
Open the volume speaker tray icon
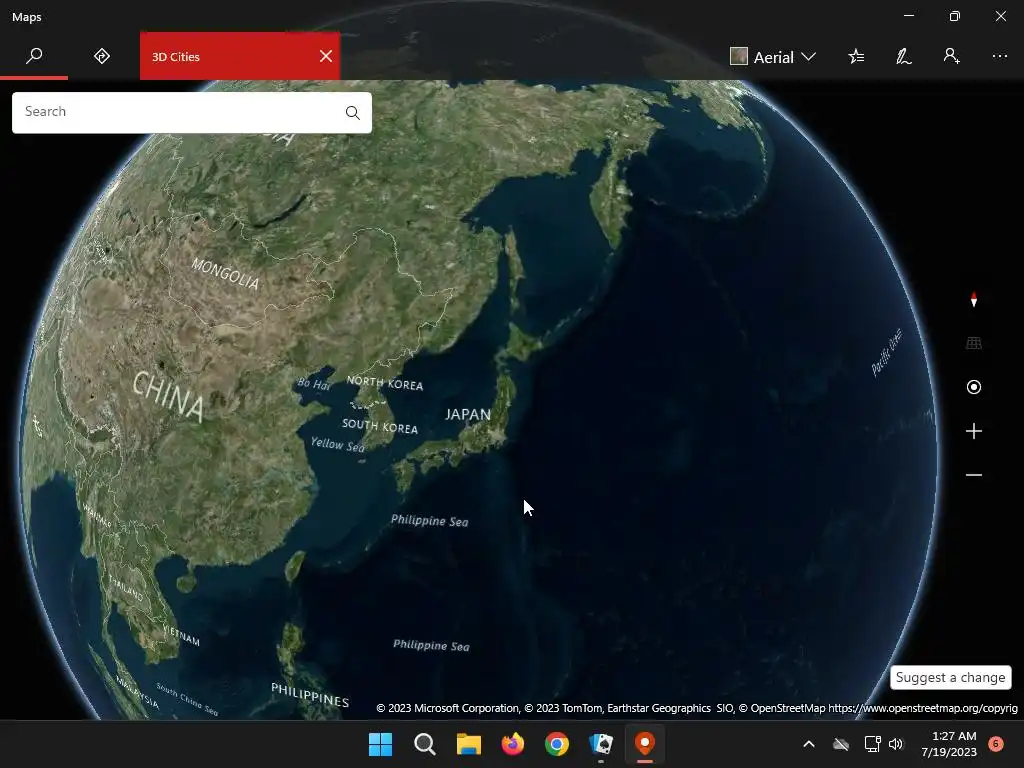(896, 744)
